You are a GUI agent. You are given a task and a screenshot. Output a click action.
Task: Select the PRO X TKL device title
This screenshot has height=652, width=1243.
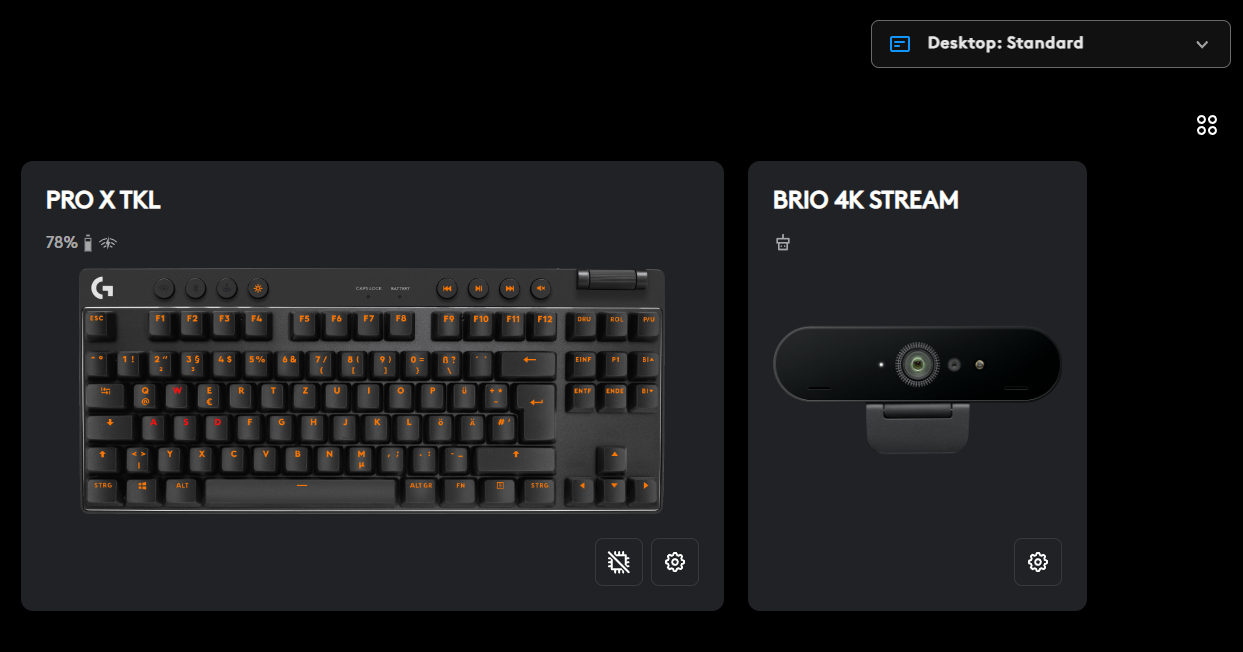tap(103, 200)
